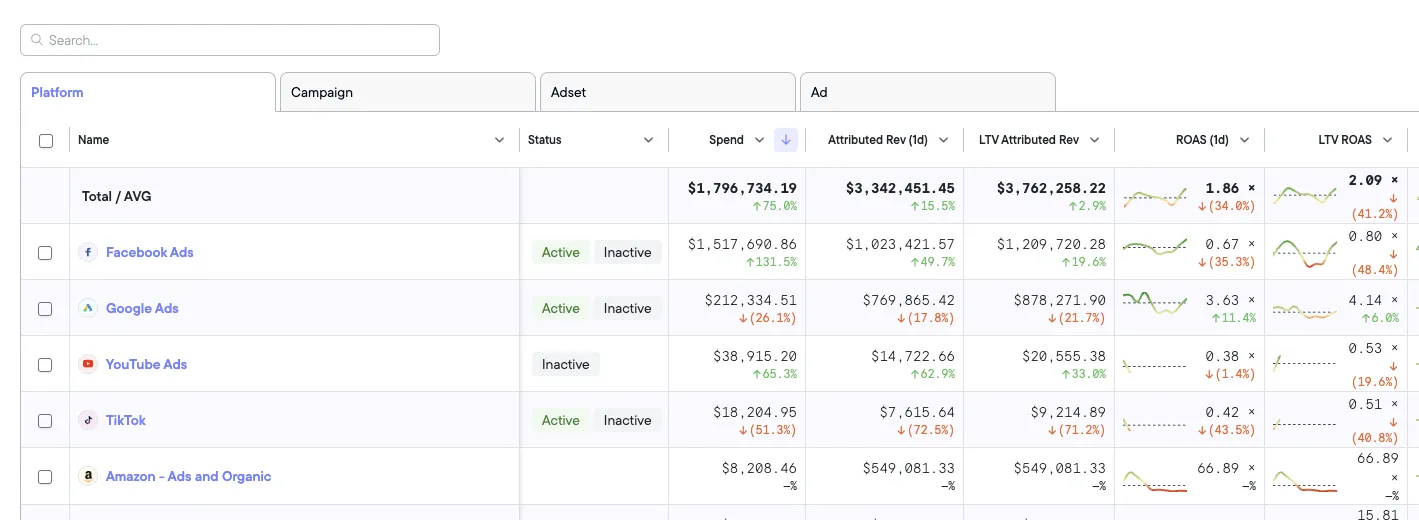Click Inactive status badge for Google Ads

[628, 308]
